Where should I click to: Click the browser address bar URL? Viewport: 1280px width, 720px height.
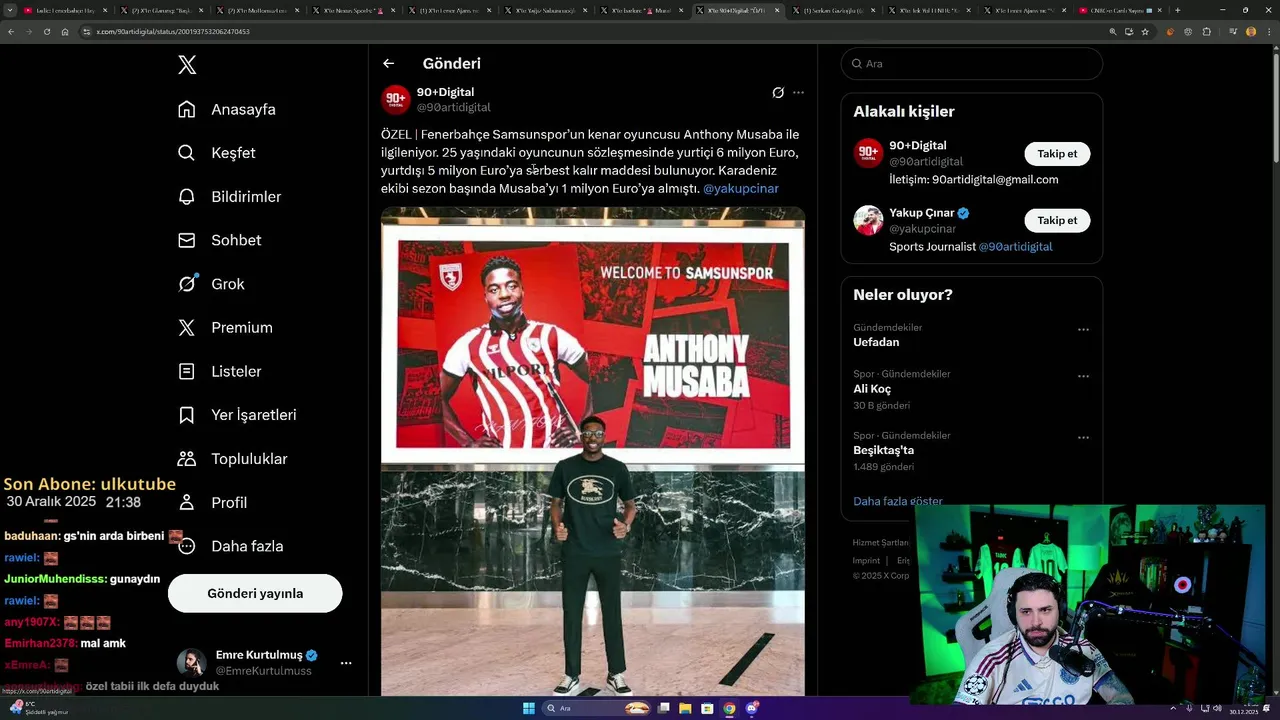coord(173,32)
